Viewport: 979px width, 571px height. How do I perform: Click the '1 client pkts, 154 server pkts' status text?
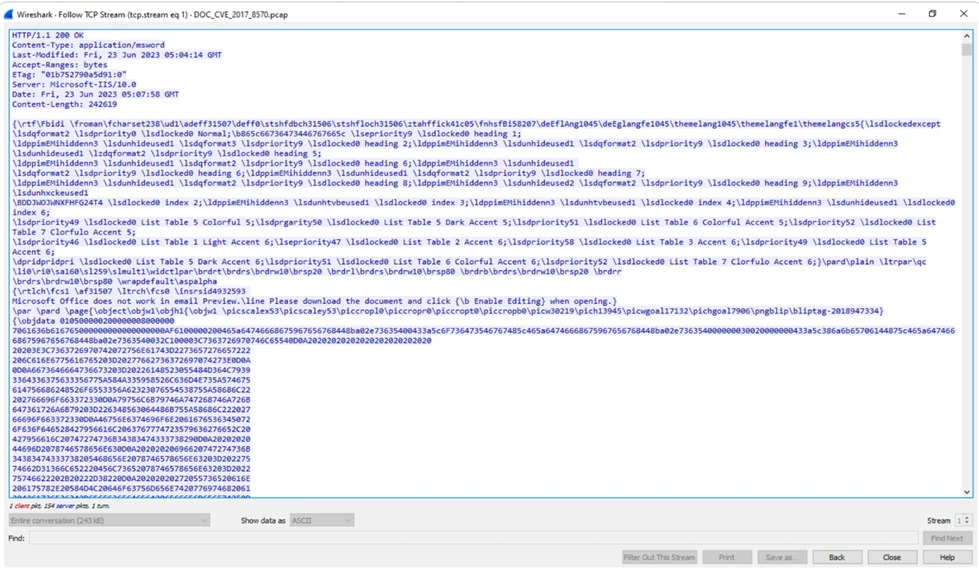coord(59,505)
